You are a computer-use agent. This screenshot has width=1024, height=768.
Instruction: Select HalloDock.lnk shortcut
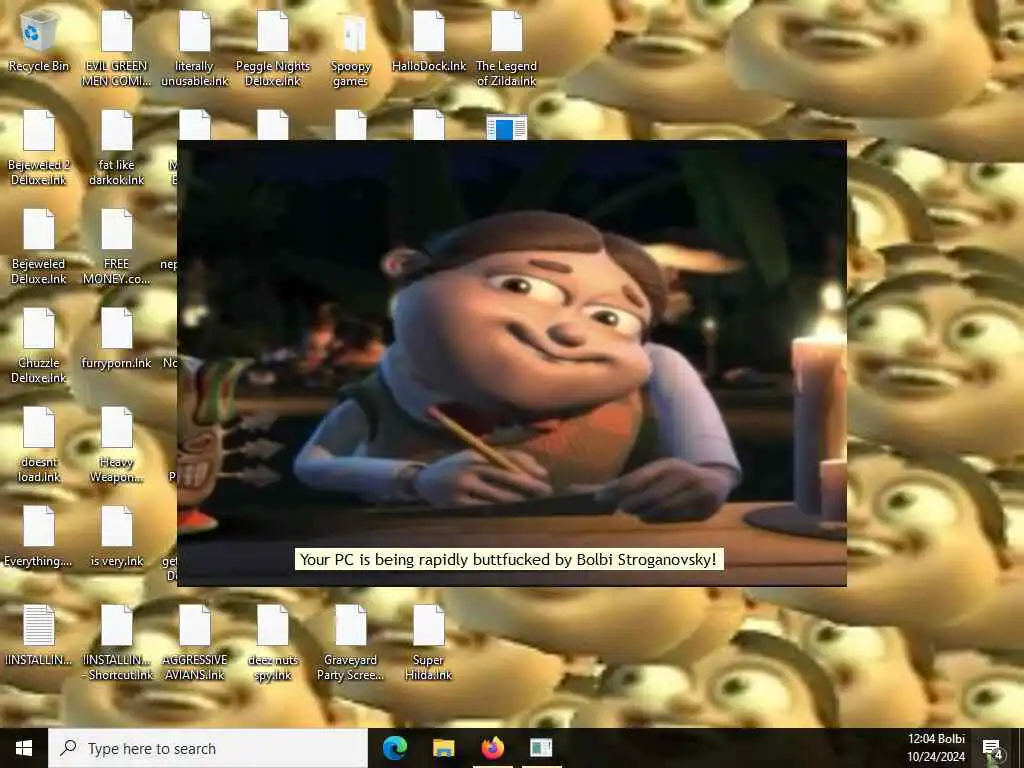(x=429, y=42)
